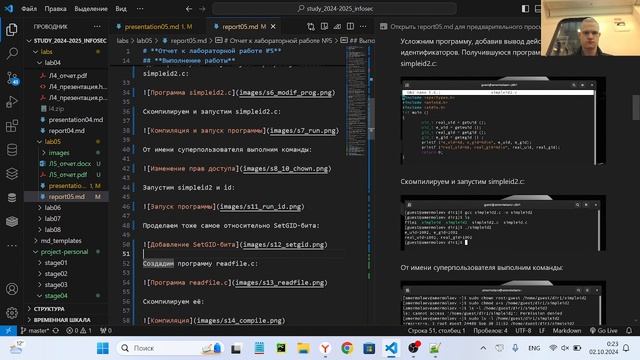Open Run and Debug view

click(12, 102)
